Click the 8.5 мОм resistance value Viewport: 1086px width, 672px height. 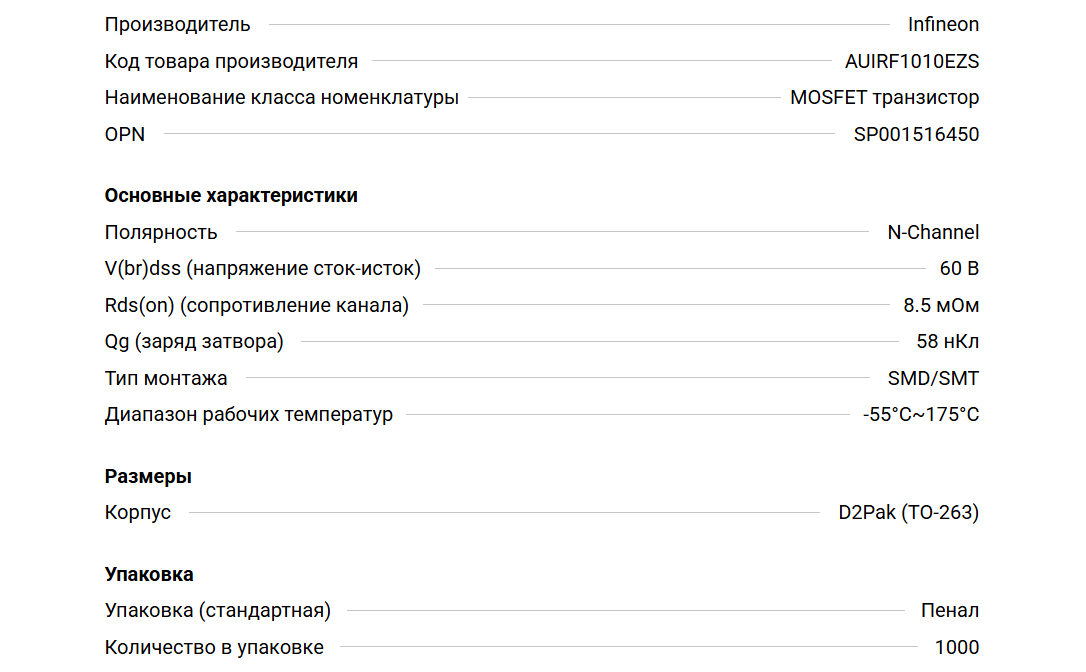941,306
